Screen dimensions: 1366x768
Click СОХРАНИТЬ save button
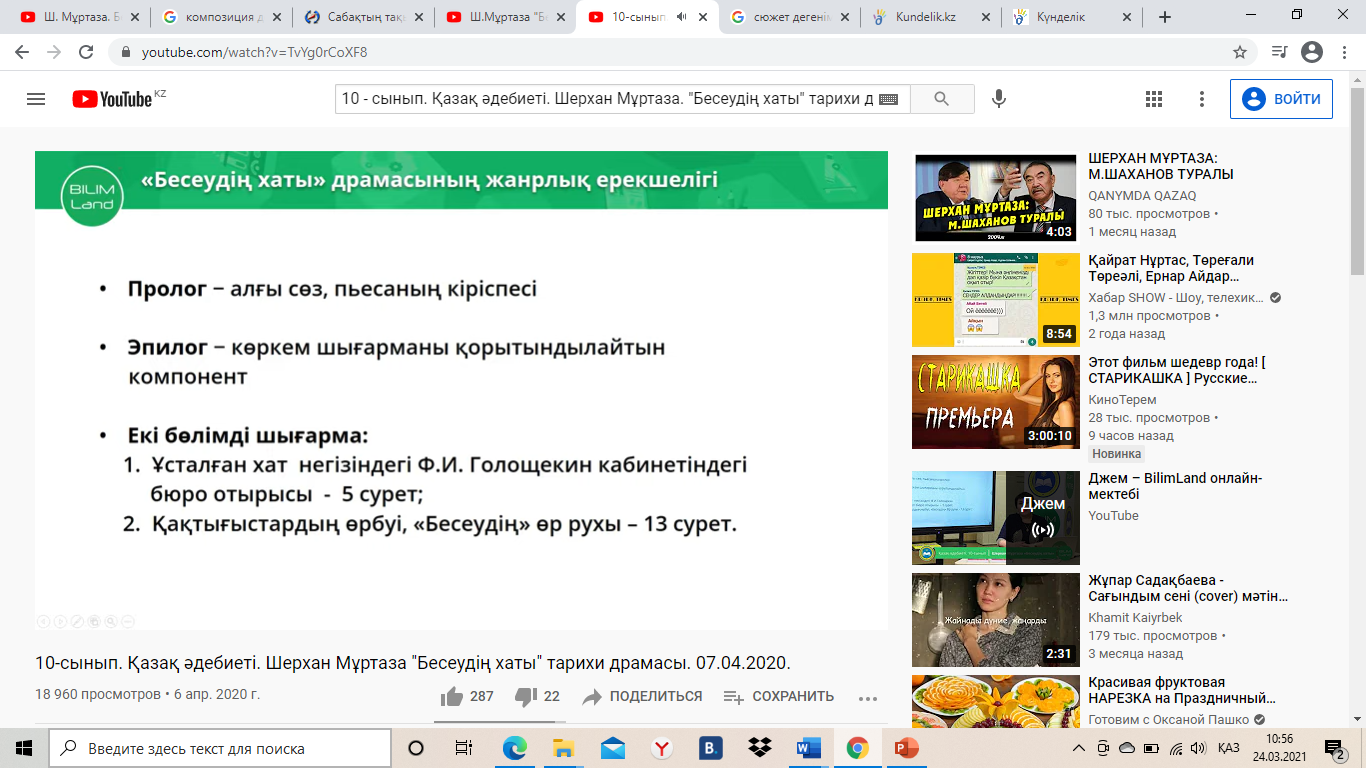(x=779, y=697)
